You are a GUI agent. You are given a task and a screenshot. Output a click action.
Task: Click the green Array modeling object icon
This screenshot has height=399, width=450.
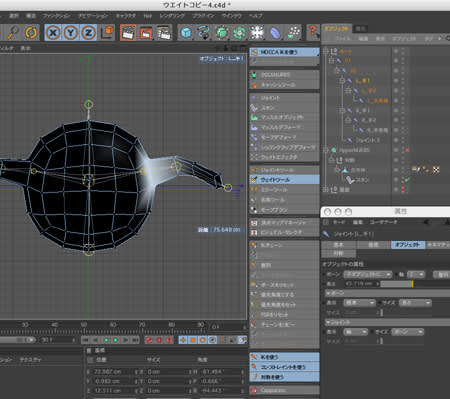(239, 33)
